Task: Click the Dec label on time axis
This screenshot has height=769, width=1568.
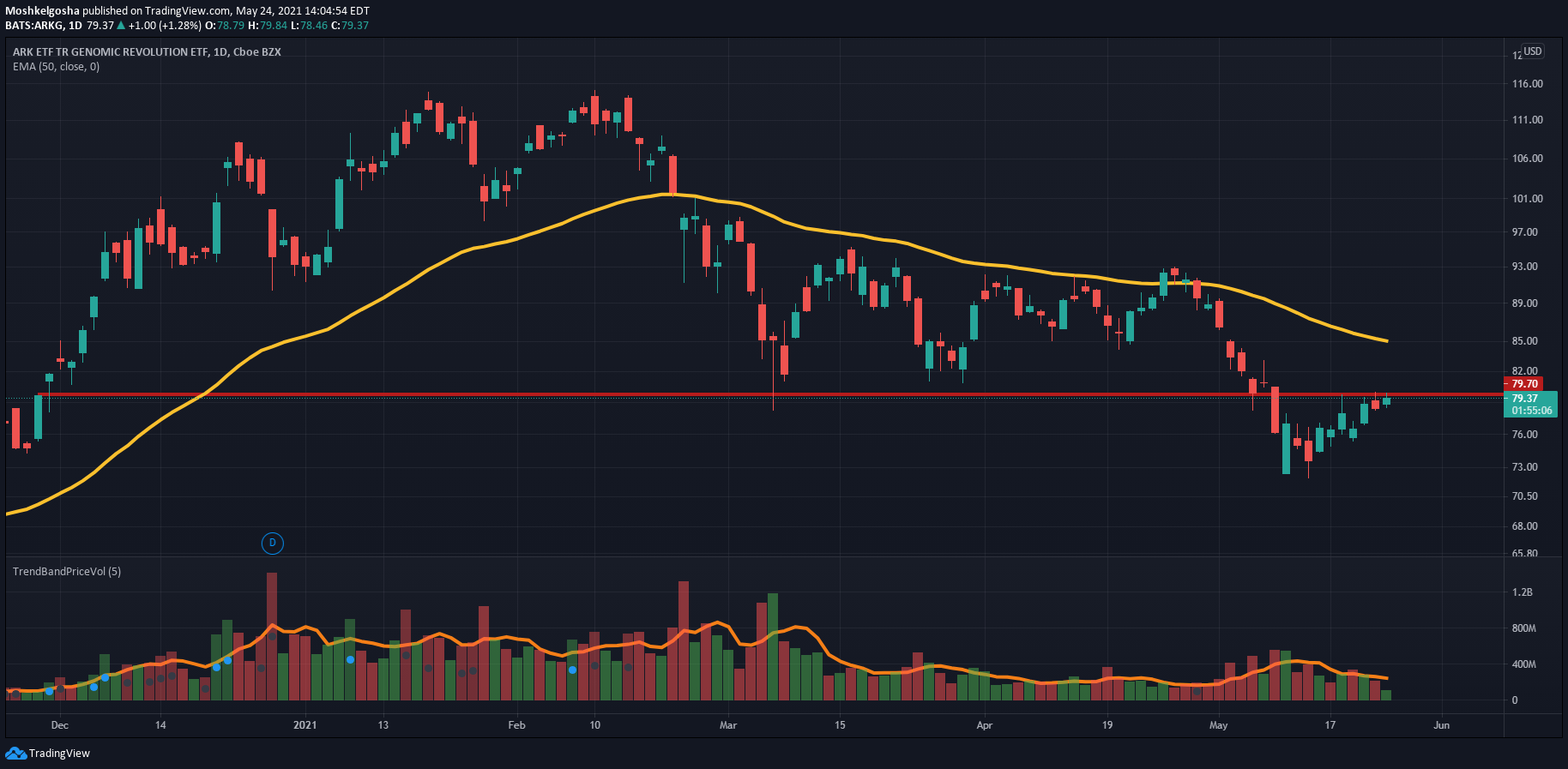Action: pyautogui.click(x=59, y=725)
